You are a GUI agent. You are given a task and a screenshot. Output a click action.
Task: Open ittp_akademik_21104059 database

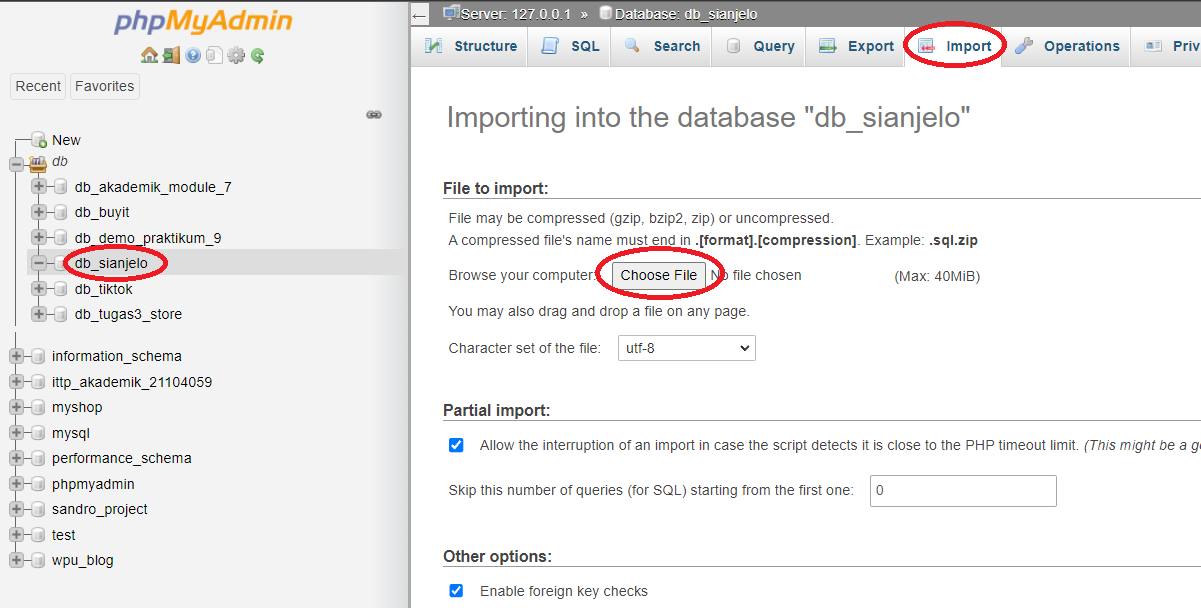[132, 382]
